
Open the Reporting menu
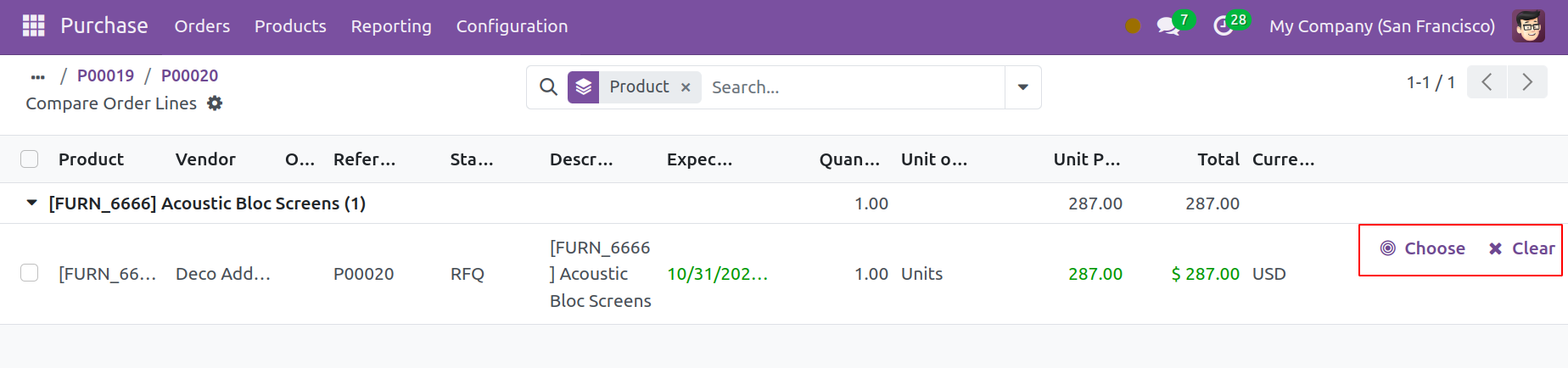(x=391, y=26)
